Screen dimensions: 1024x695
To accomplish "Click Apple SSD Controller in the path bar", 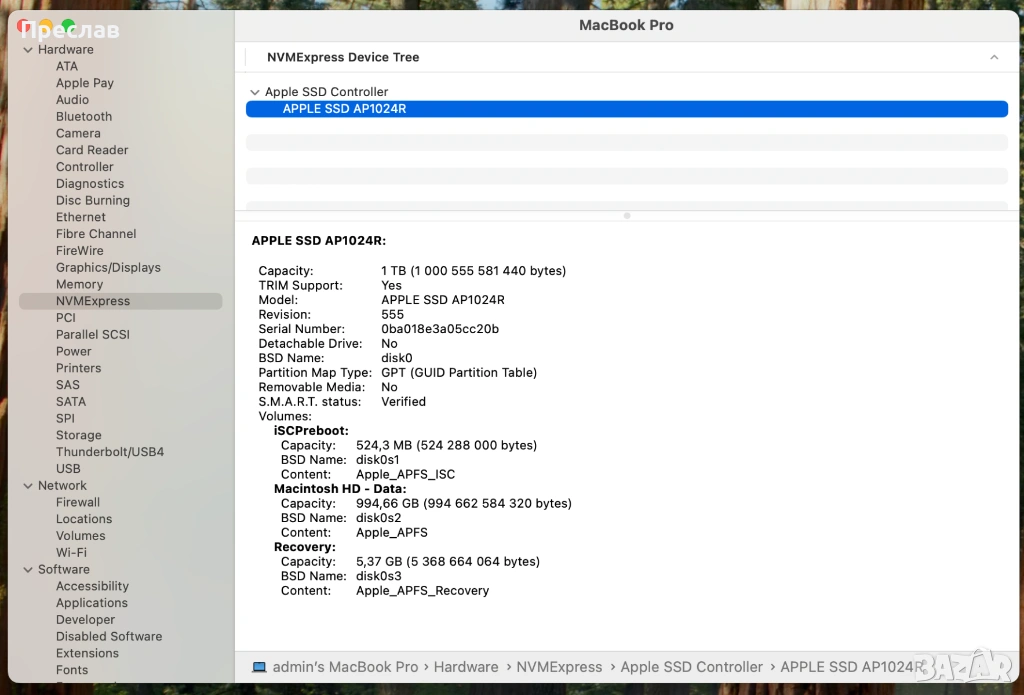I will click(691, 667).
